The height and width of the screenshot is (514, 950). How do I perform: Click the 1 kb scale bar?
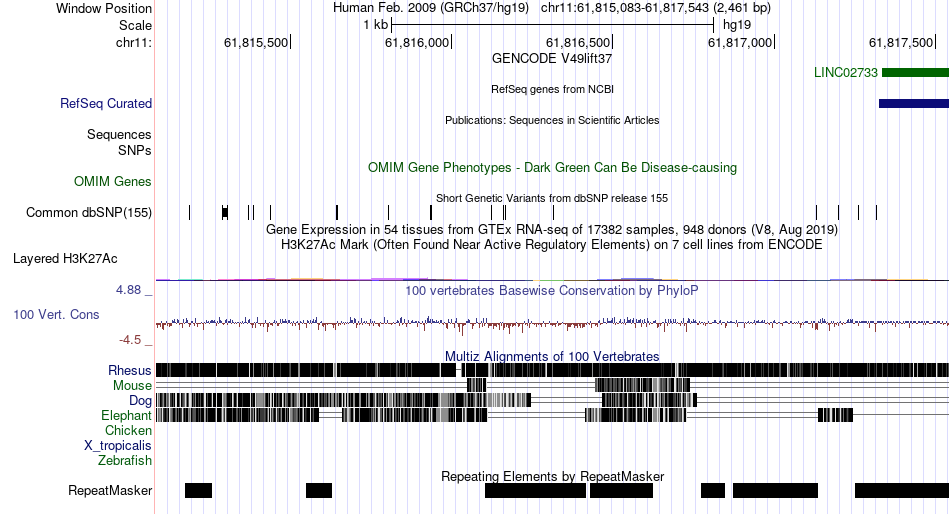[553, 25]
